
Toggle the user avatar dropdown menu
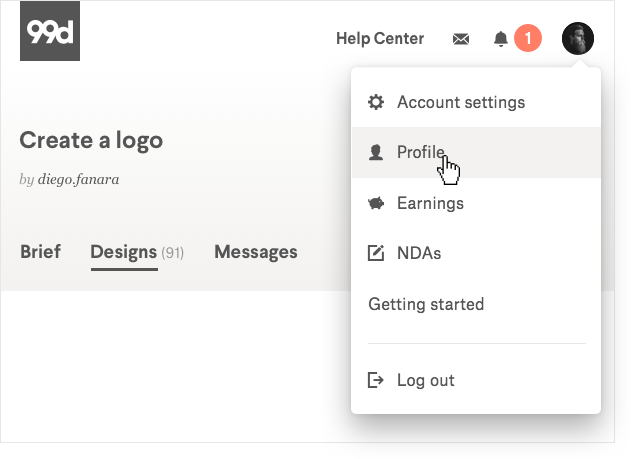pos(578,39)
